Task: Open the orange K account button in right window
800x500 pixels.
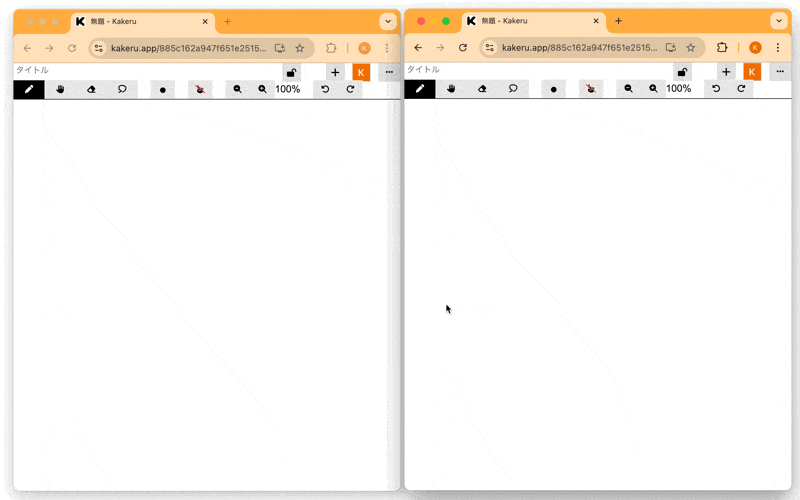Action: point(752,72)
